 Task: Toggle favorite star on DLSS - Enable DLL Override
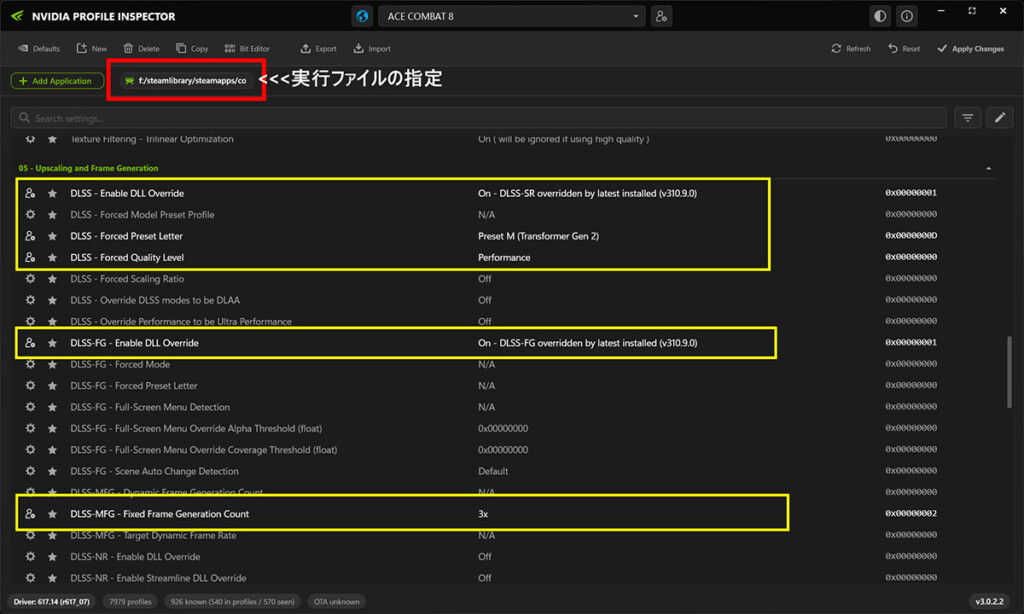(x=52, y=193)
